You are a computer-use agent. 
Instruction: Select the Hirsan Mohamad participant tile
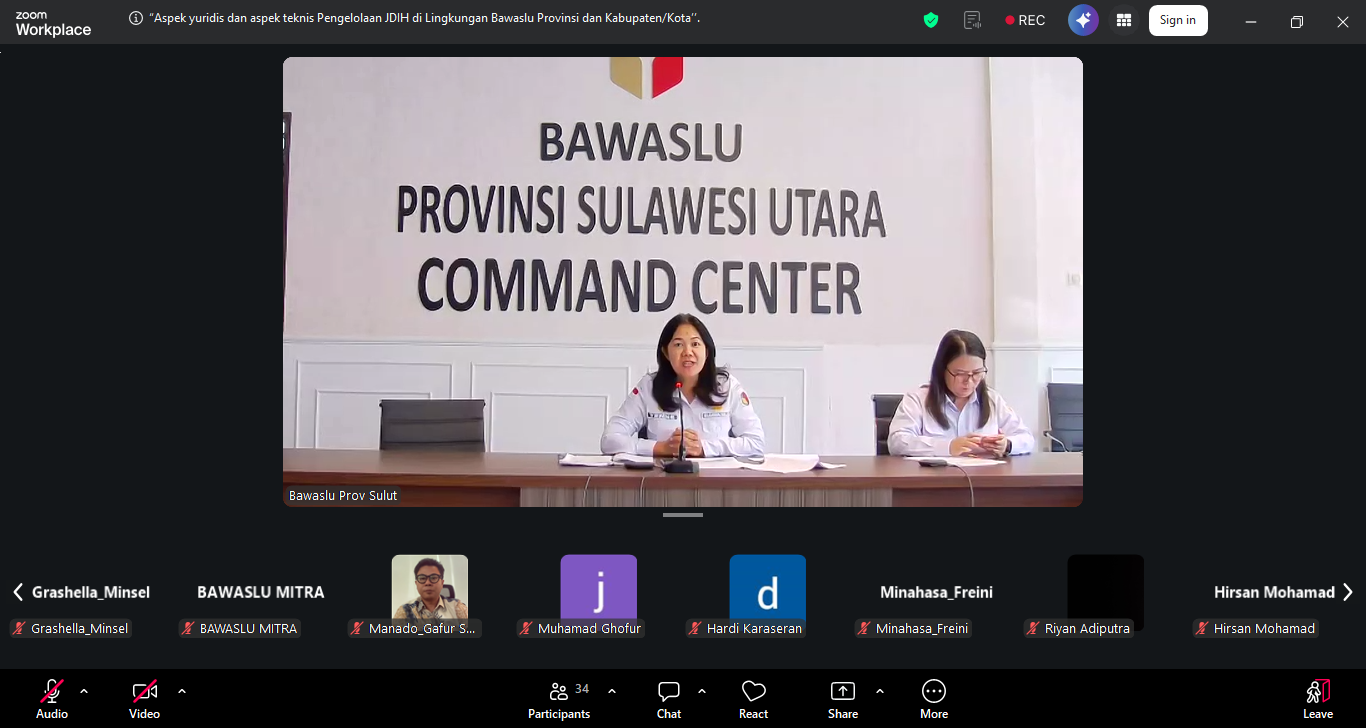[x=1275, y=593]
